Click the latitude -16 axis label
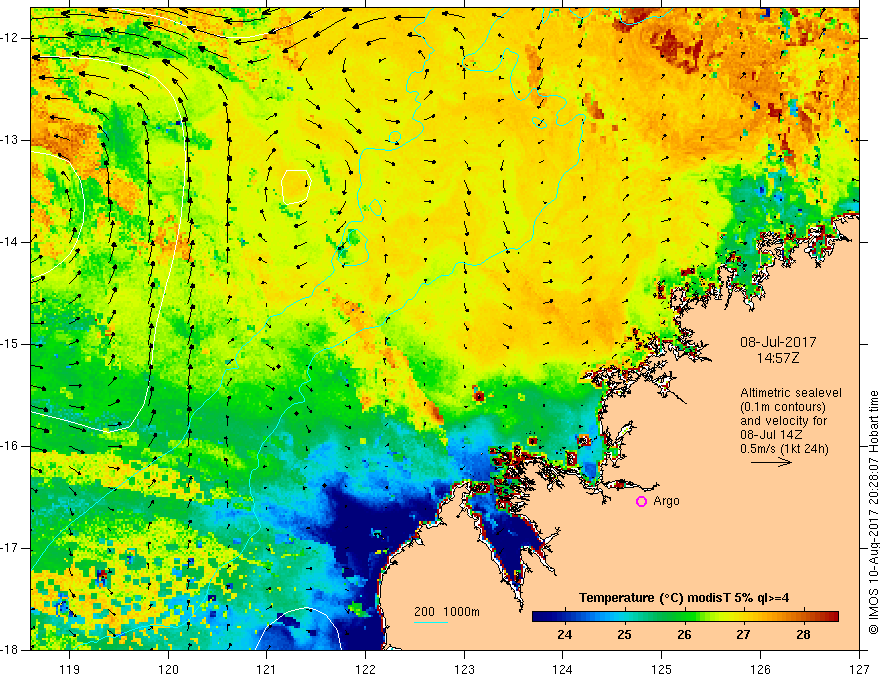This screenshot has height=680, width=880. (x=10, y=446)
